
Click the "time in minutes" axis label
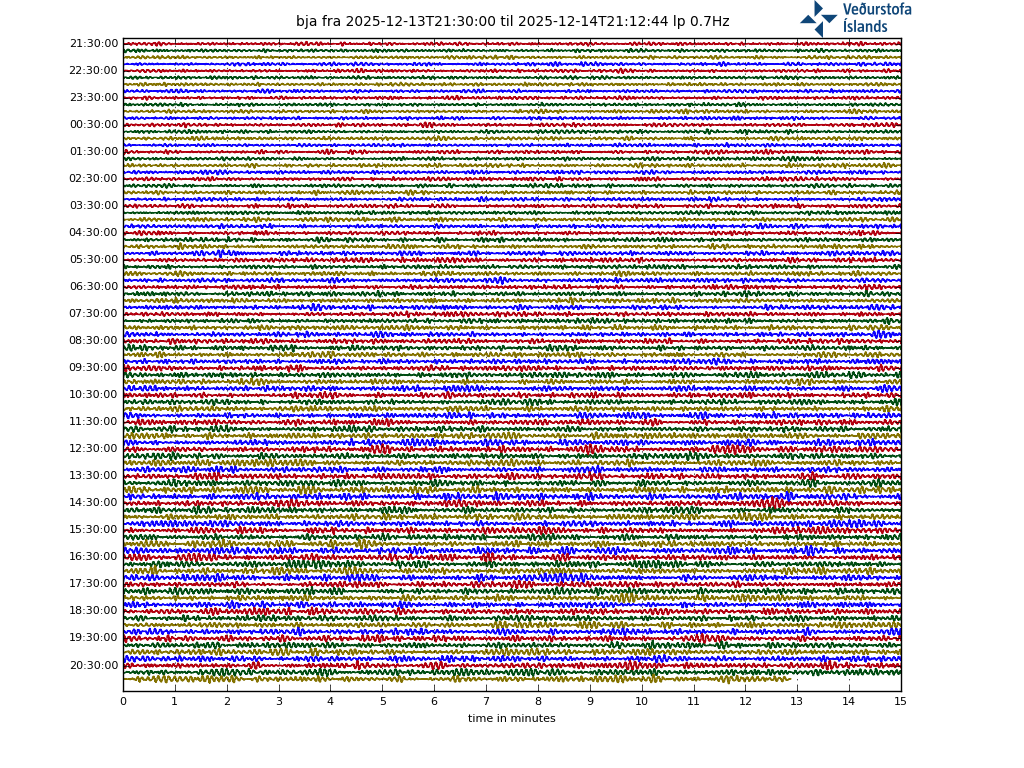coord(511,719)
